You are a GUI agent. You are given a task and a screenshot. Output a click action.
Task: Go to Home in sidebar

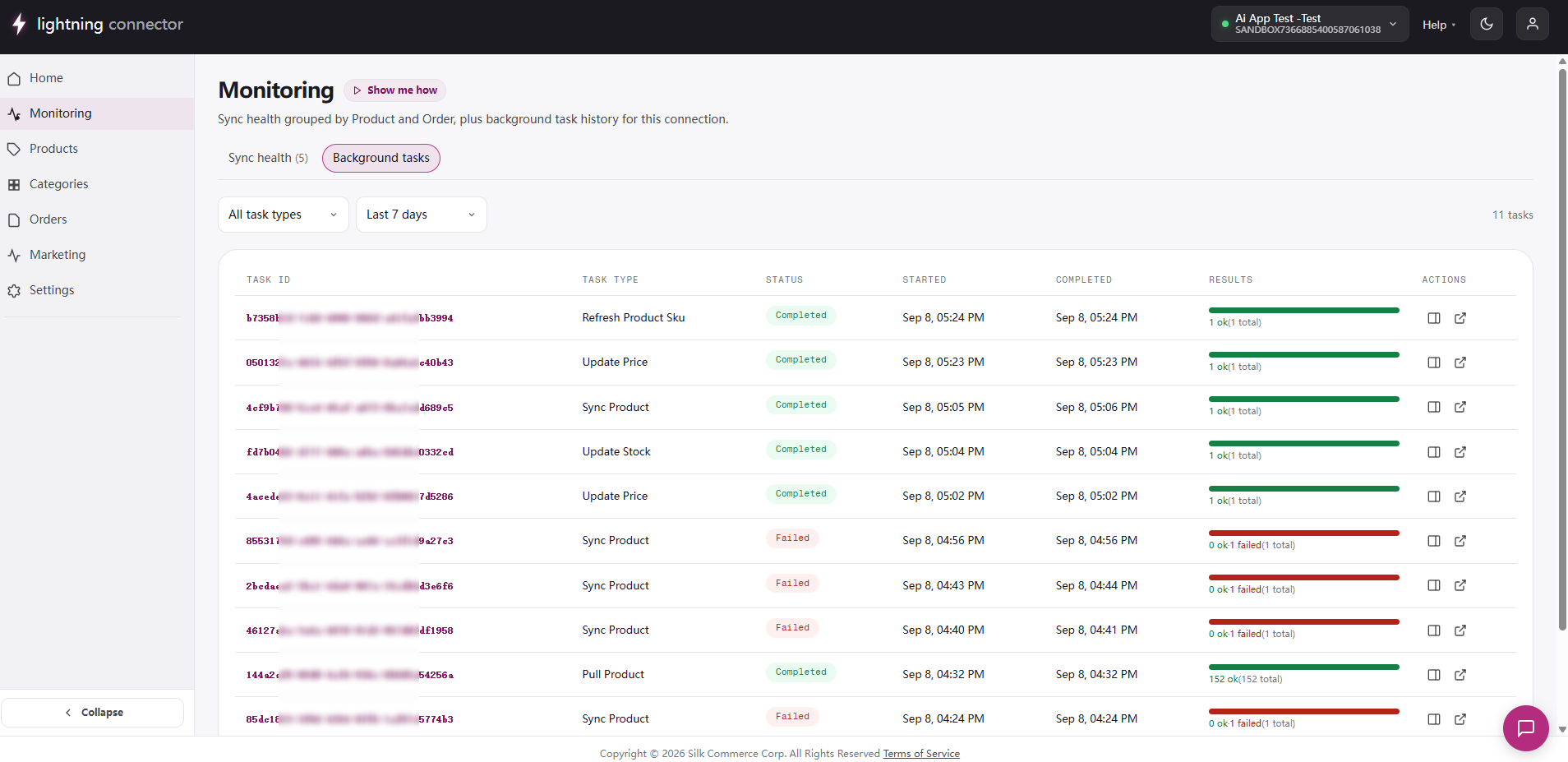97,78
